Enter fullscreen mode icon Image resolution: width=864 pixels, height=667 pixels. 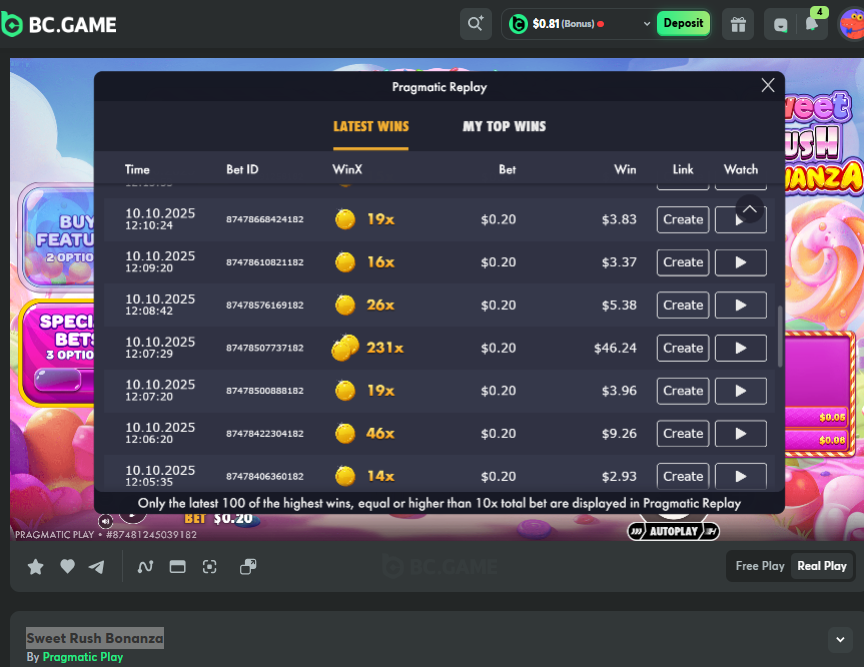pos(209,567)
